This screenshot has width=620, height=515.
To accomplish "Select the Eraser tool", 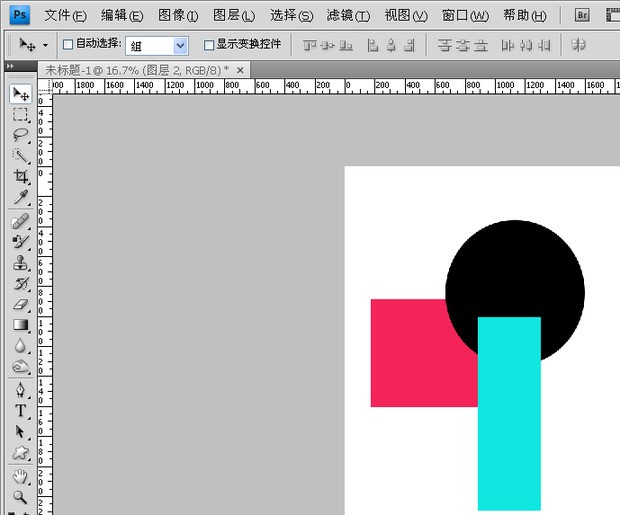I will [20, 304].
